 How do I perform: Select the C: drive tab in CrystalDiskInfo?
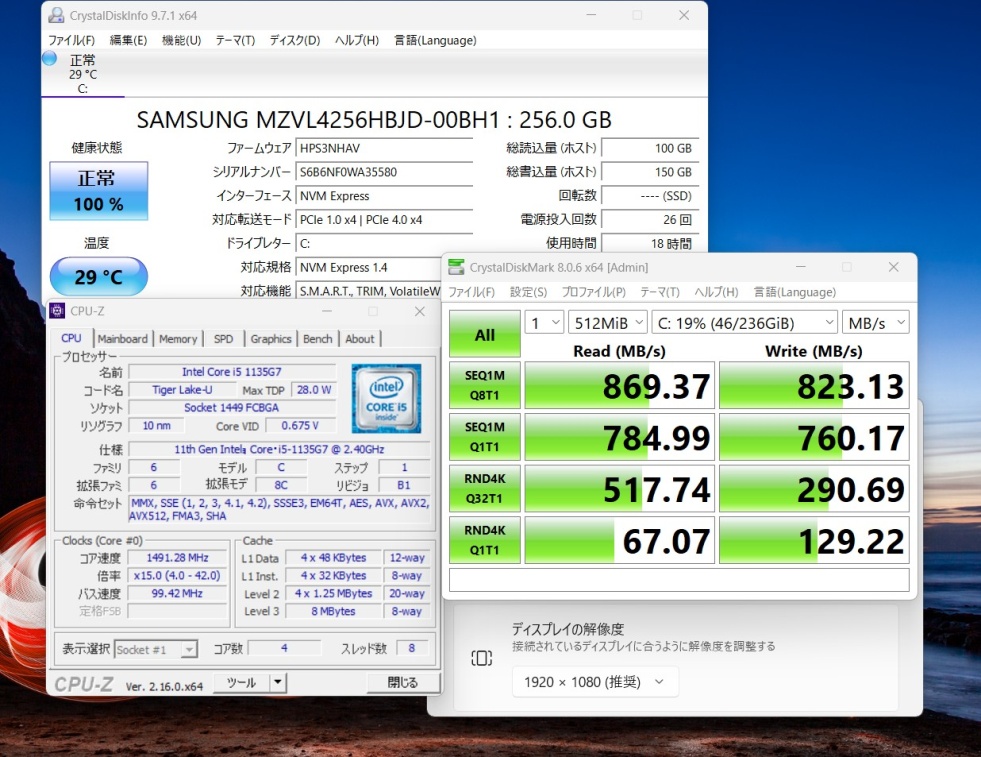pos(83,74)
